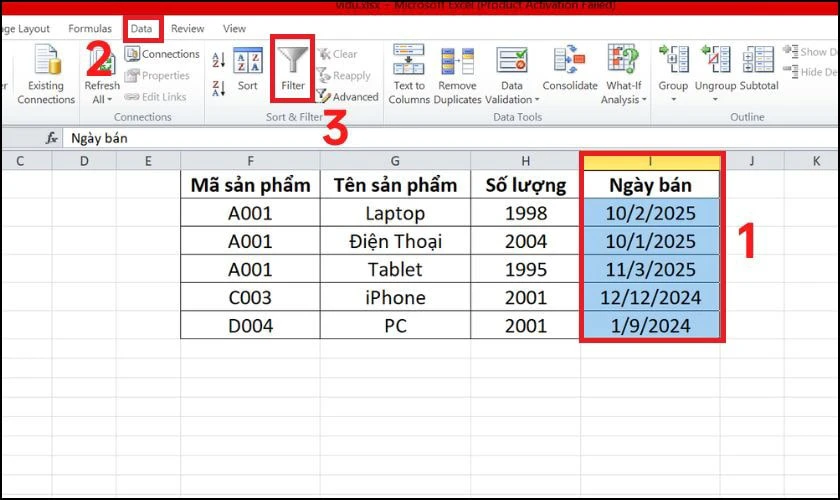This screenshot has height=500, width=840.
Task: Switch to the Review tab
Action: tap(188, 28)
